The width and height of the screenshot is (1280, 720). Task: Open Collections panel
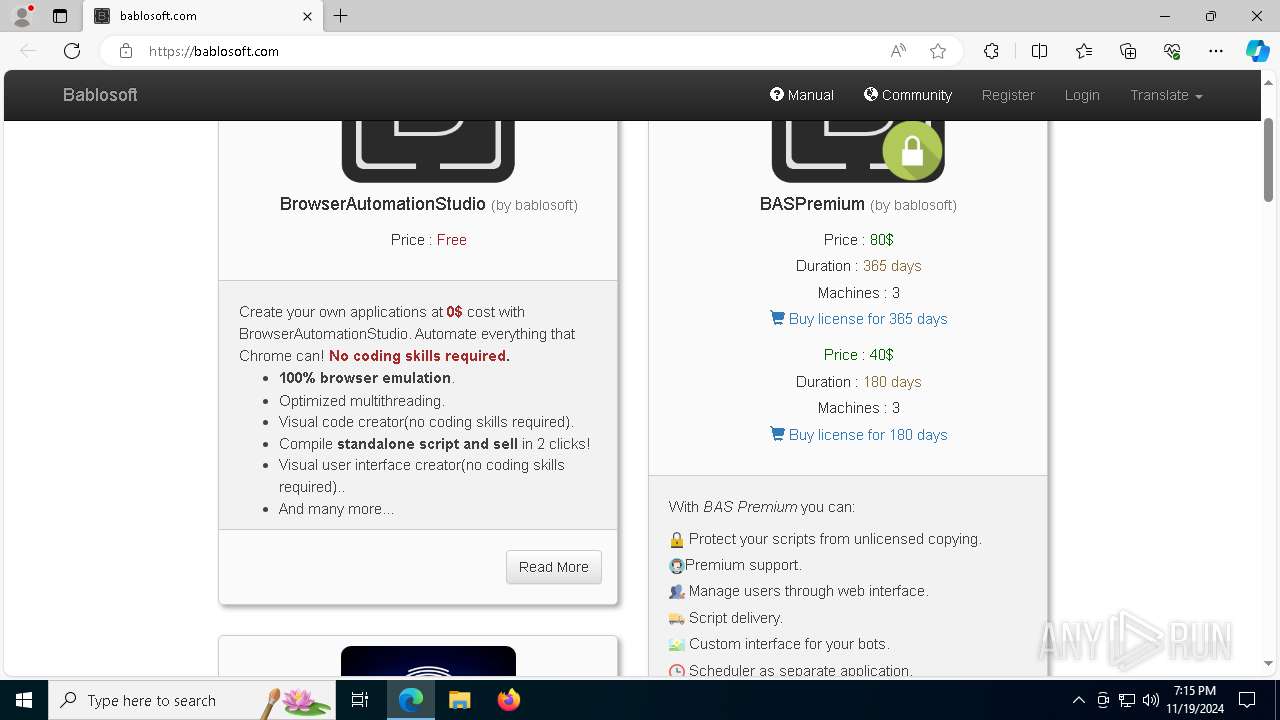(1128, 51)
